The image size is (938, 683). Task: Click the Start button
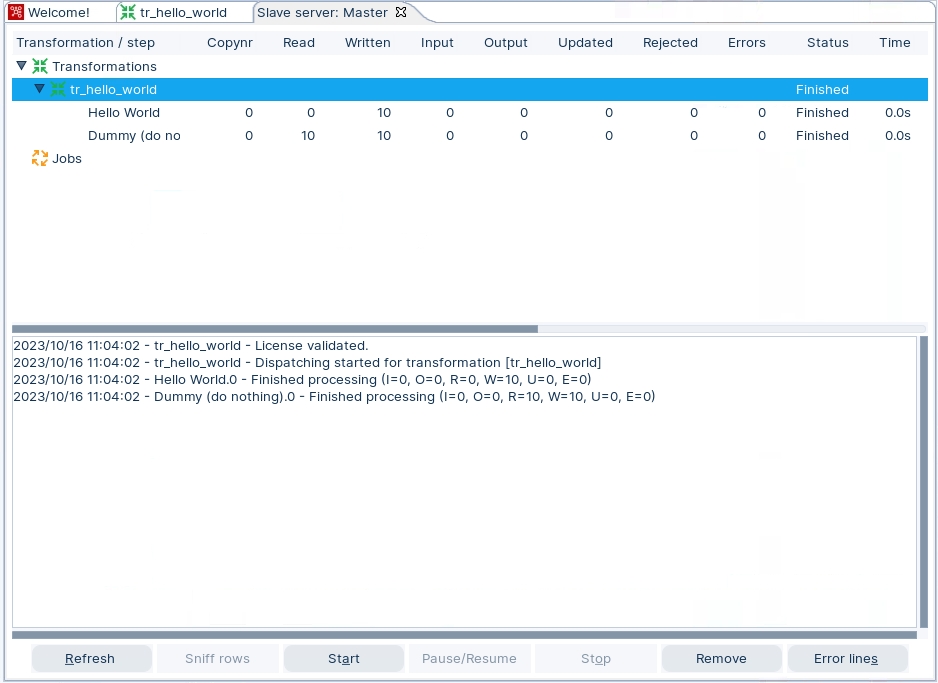[x=344, y=659]
